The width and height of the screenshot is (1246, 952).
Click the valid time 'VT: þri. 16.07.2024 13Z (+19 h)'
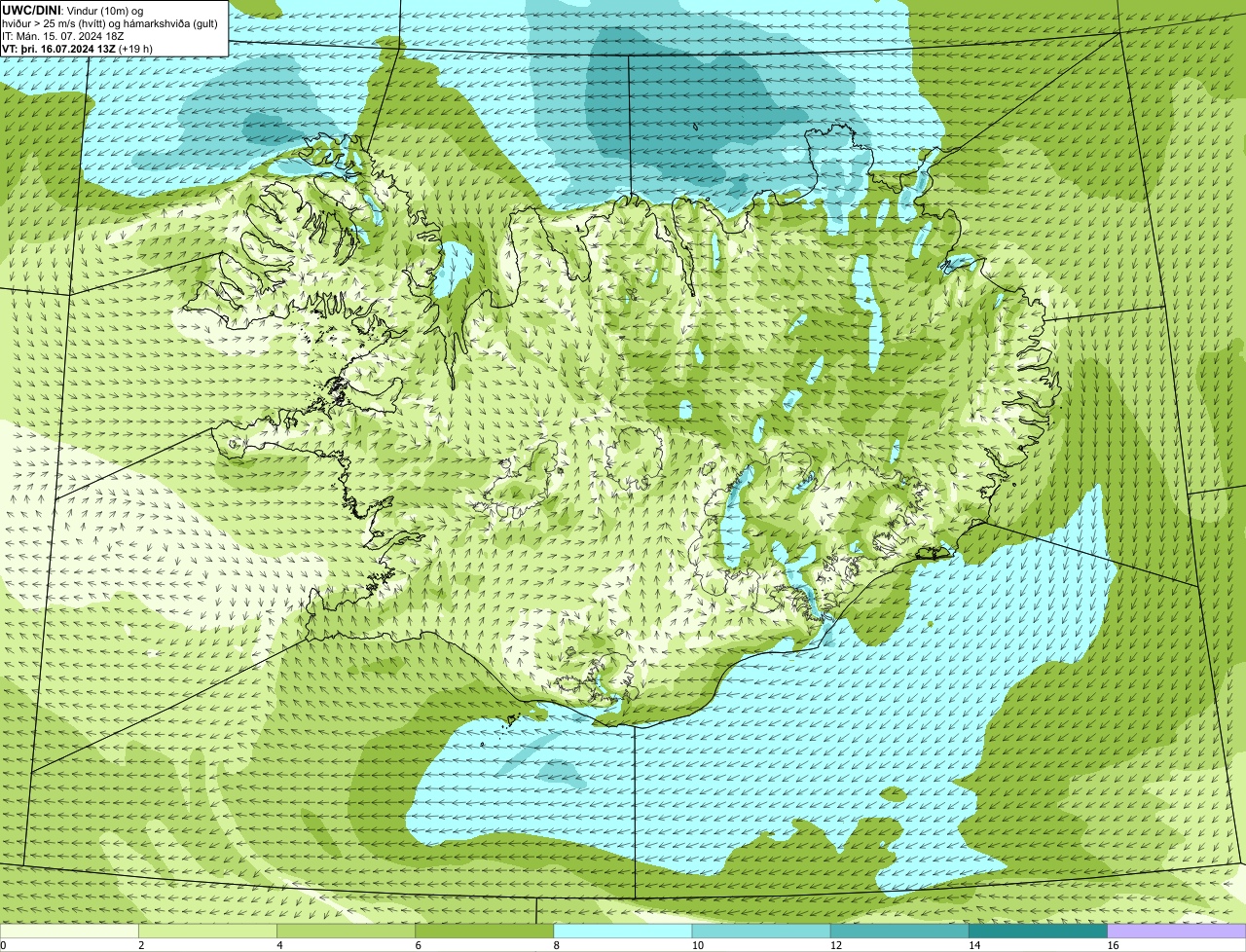pos(77,48)
